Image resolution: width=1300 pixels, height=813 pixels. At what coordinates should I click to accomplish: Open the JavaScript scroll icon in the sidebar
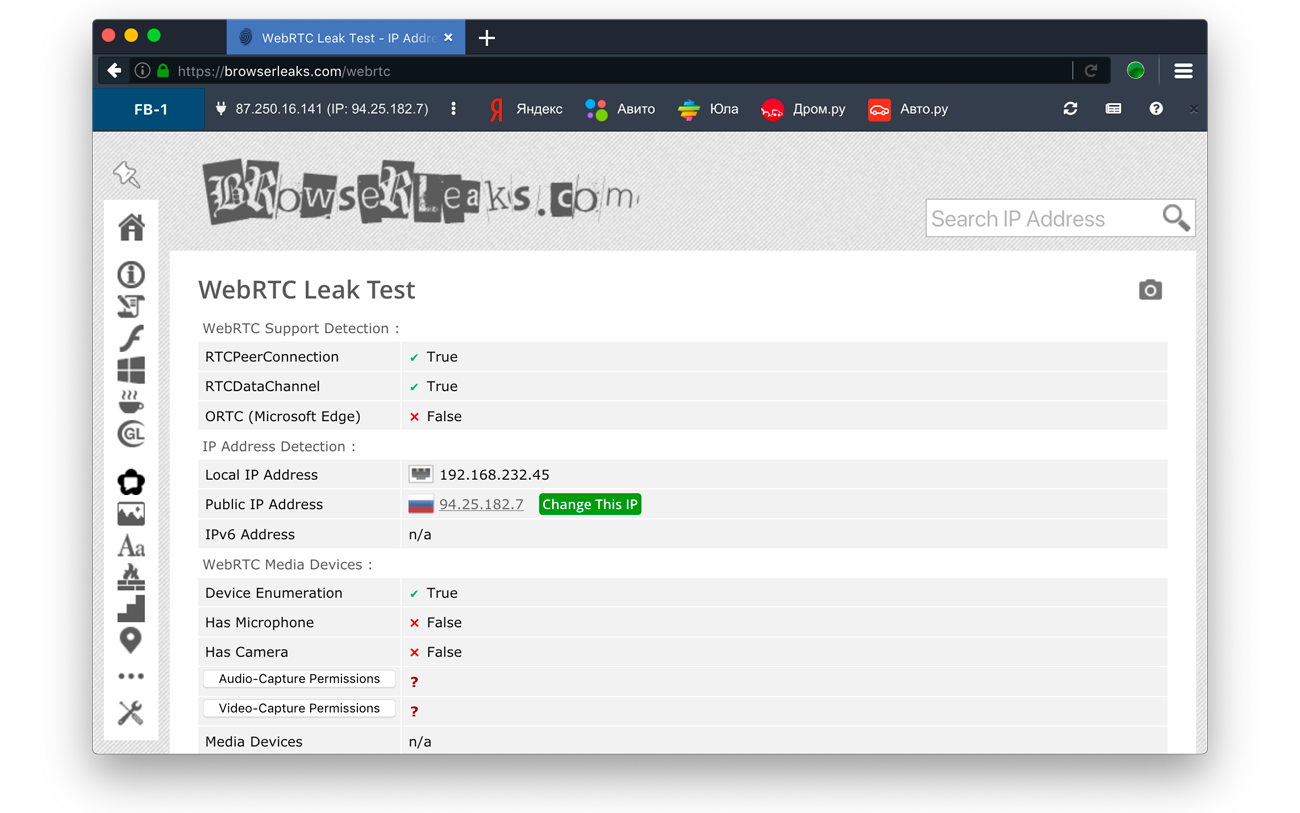[131, 306]
